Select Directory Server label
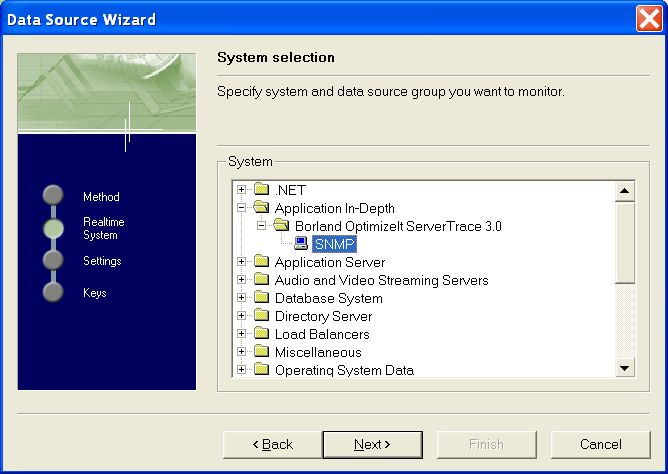 [x=323, y=316]
